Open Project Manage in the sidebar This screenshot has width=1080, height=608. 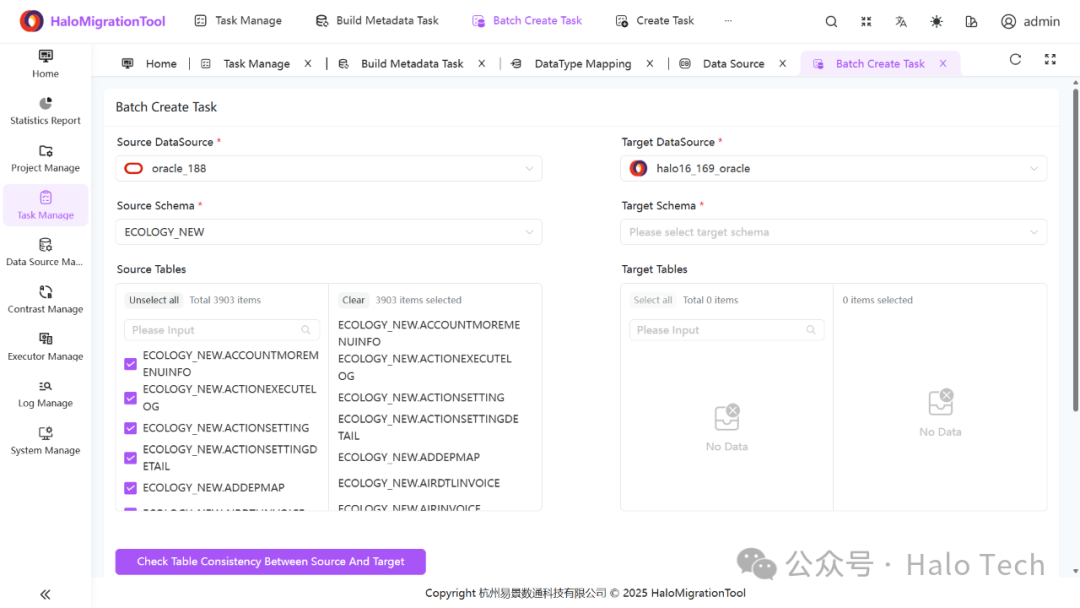click(45, 158)
